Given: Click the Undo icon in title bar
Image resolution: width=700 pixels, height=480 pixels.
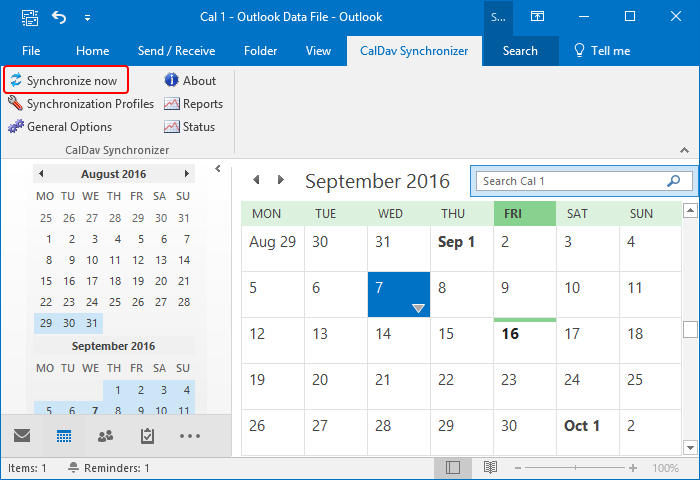Looking at the screenshot, I should click(x=59, y=17).
